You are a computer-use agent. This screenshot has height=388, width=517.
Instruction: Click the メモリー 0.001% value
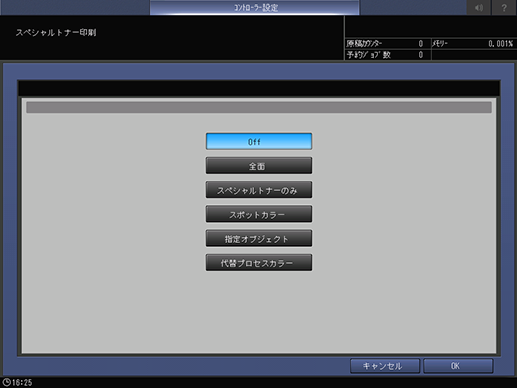click(500, 44)
